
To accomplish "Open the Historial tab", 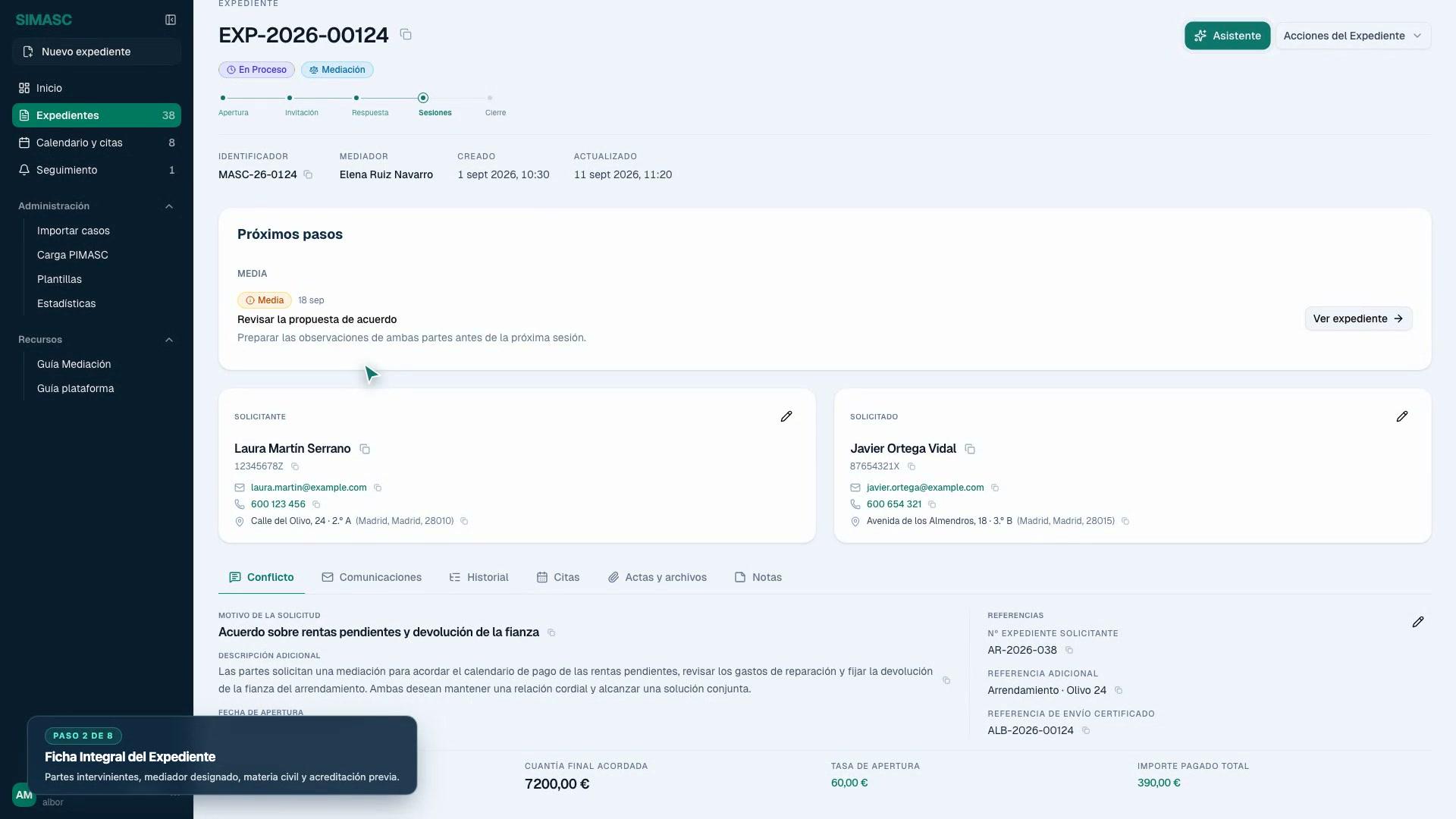I will click(x=479, y=577).
